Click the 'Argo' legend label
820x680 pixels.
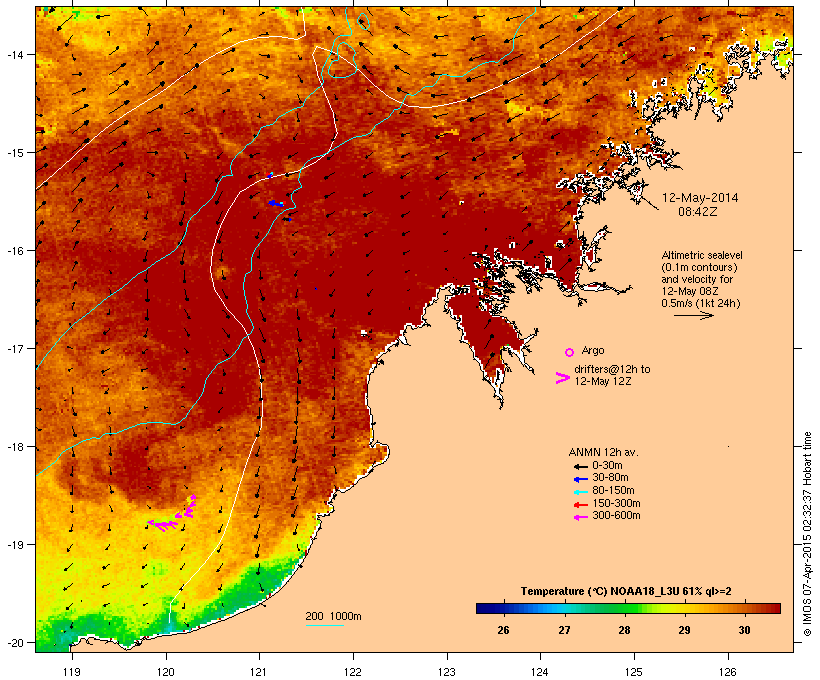click(593, 350)
